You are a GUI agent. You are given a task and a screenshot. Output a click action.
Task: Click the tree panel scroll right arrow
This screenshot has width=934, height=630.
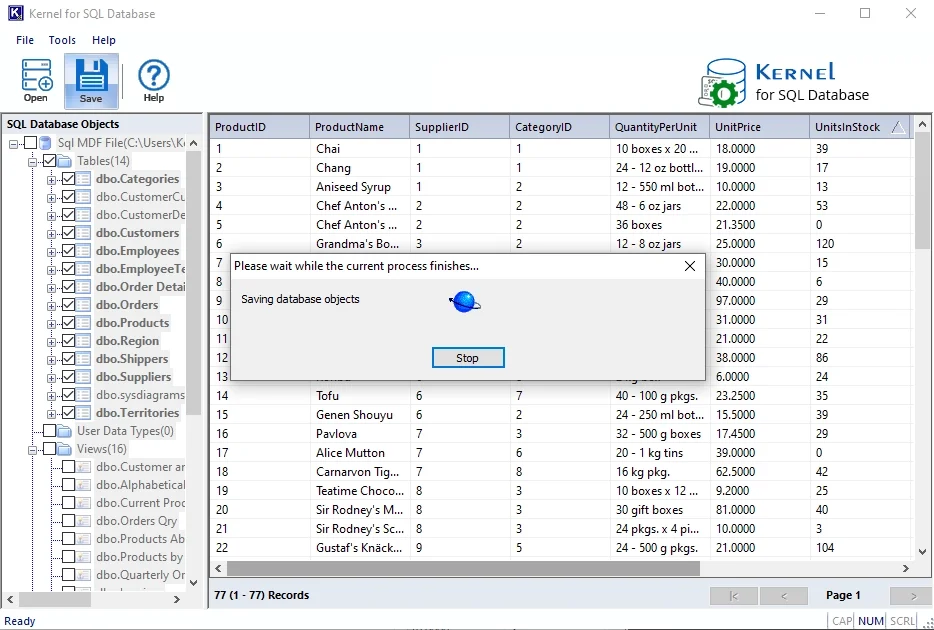[176, 599]
